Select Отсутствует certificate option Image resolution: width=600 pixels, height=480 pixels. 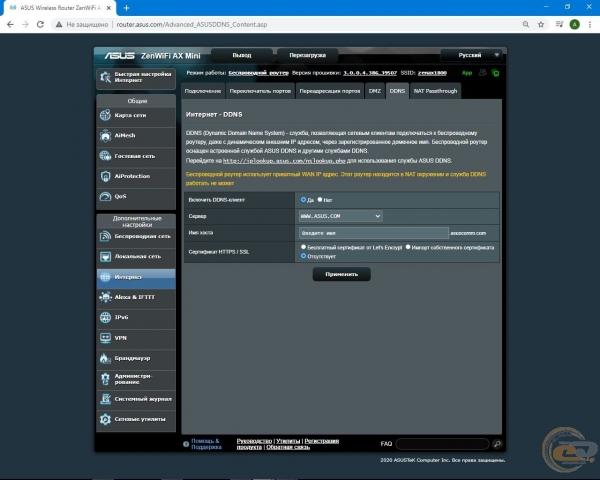(303, 256)
